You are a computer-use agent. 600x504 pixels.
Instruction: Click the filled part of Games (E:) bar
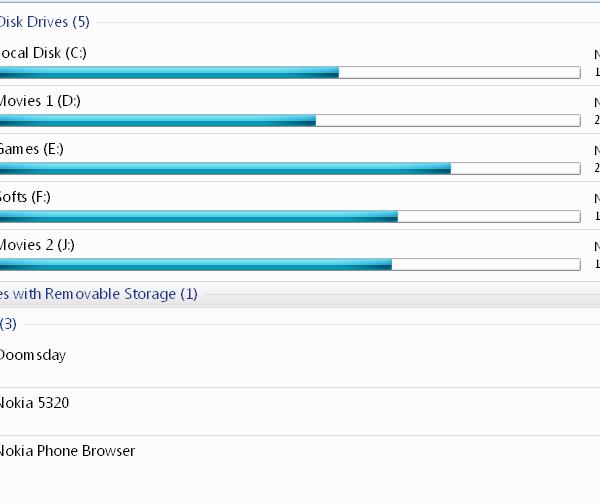pos(224,168)
